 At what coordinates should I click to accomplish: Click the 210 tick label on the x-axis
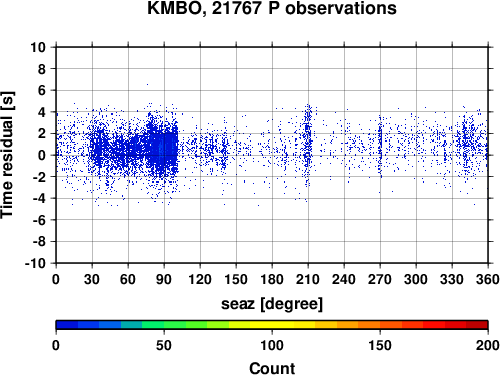[308, 279]
